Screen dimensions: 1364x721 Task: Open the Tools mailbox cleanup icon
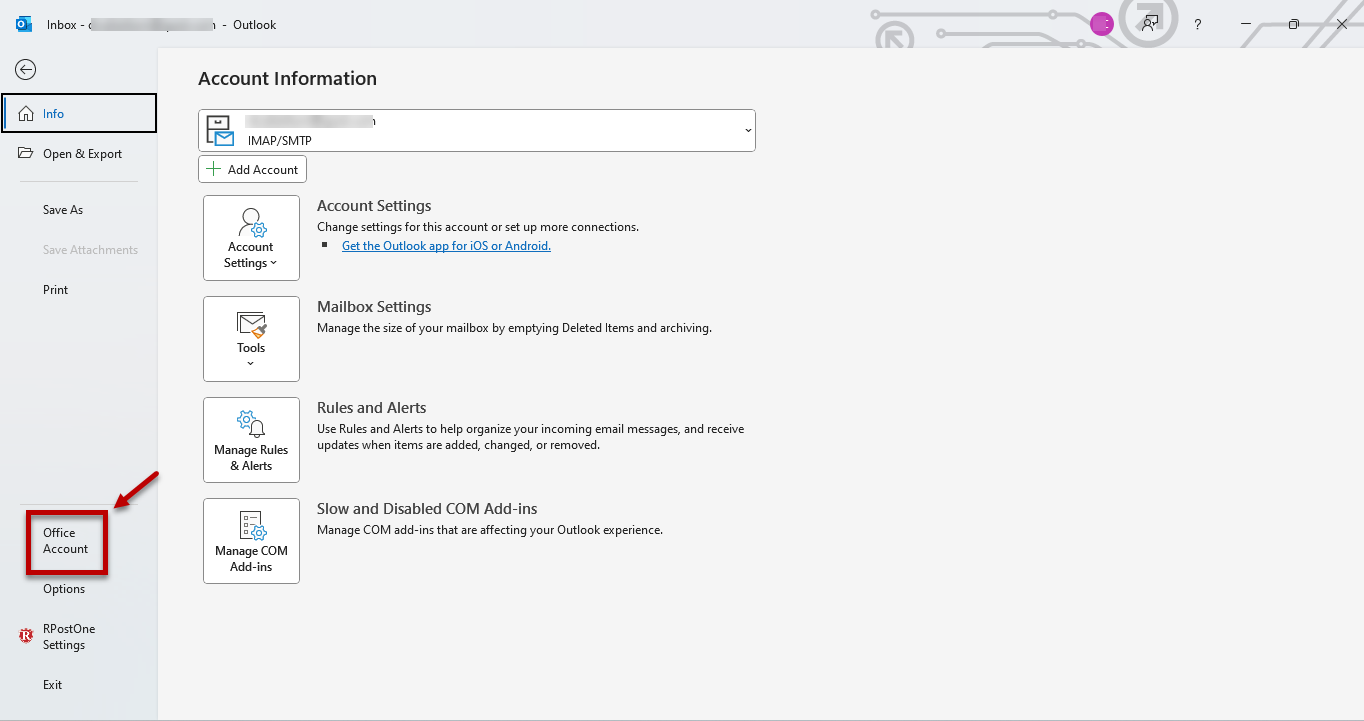[x=251, y=325]
